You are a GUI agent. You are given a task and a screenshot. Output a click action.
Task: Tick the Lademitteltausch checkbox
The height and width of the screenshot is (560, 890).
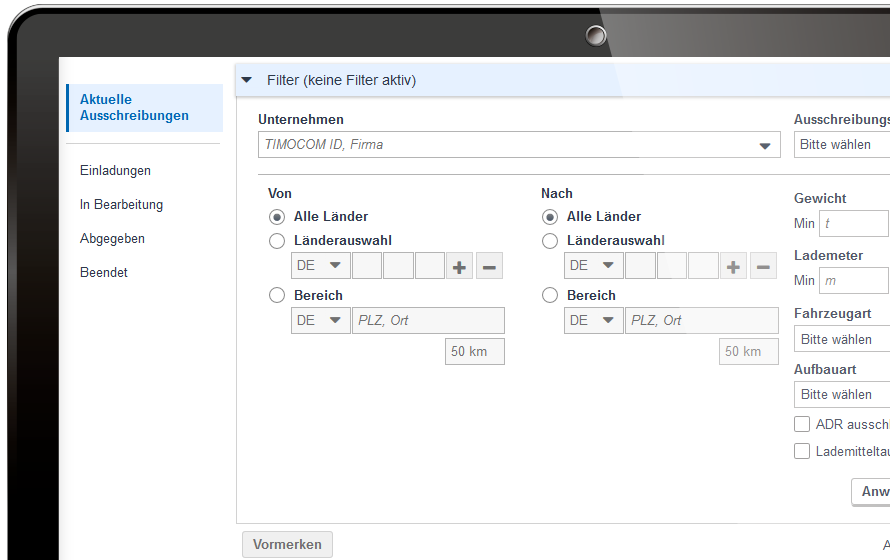[802, 451]
